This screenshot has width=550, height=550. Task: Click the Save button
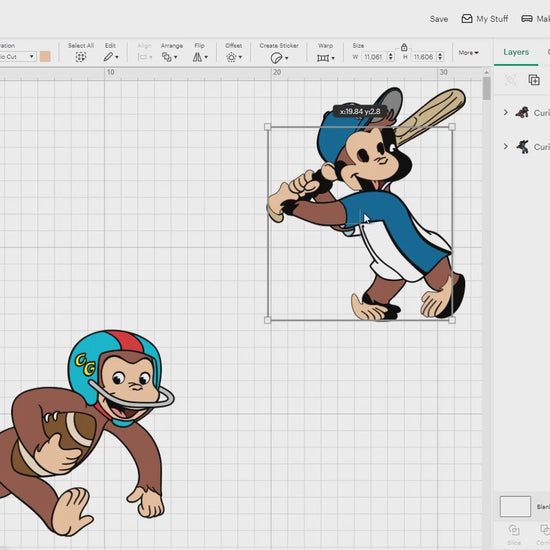coord(439,19)
